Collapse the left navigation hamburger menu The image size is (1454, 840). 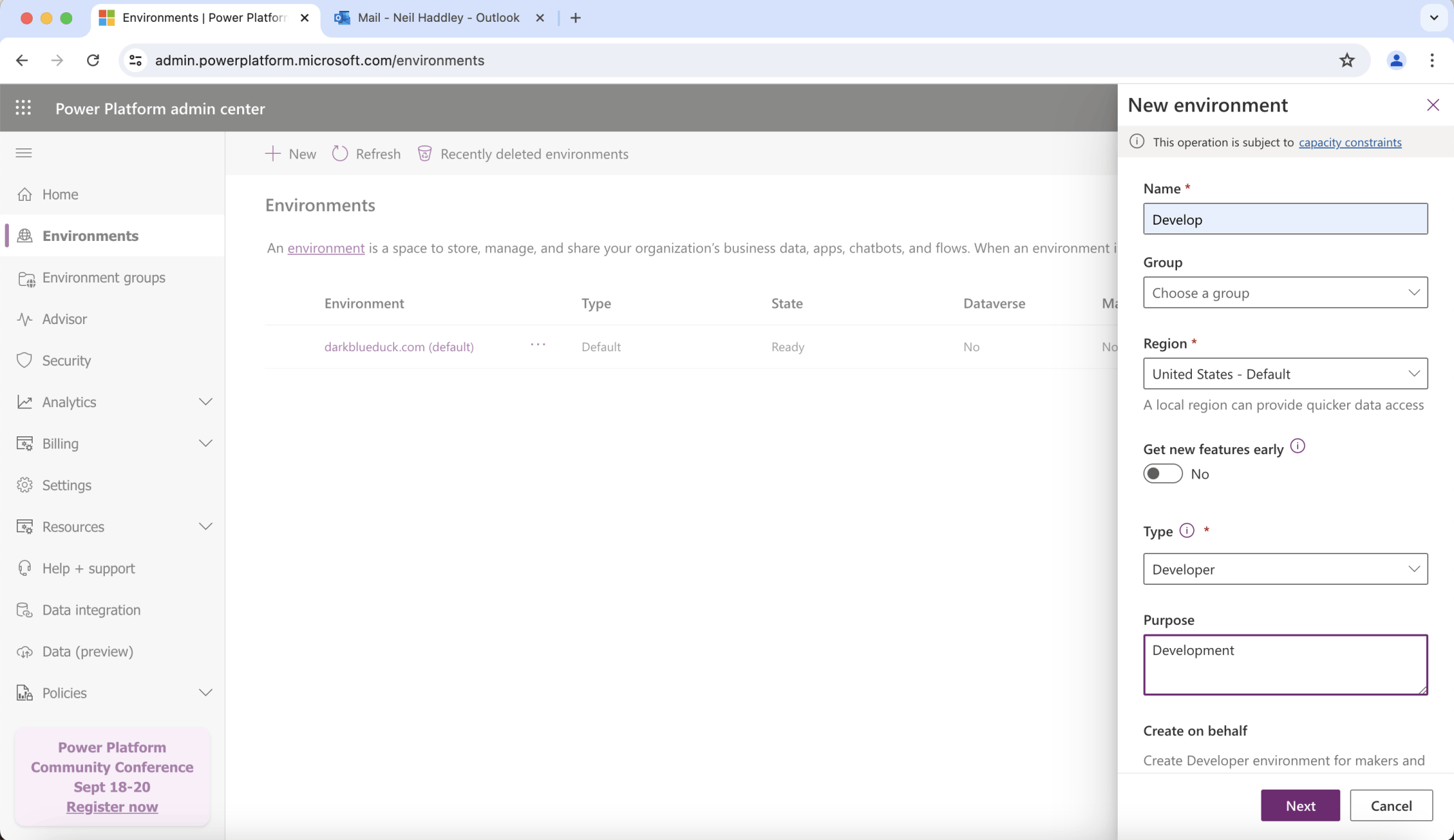click(24, 152)
